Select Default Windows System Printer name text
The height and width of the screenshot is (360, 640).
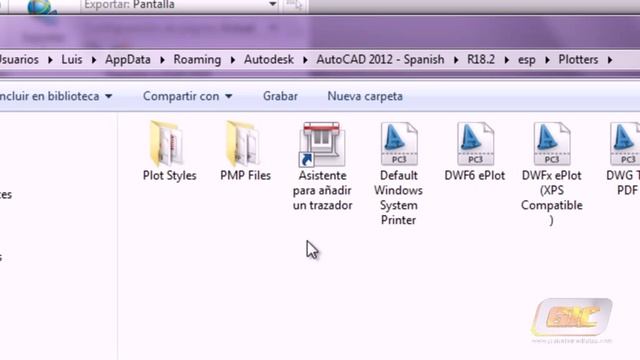(398, 198)
